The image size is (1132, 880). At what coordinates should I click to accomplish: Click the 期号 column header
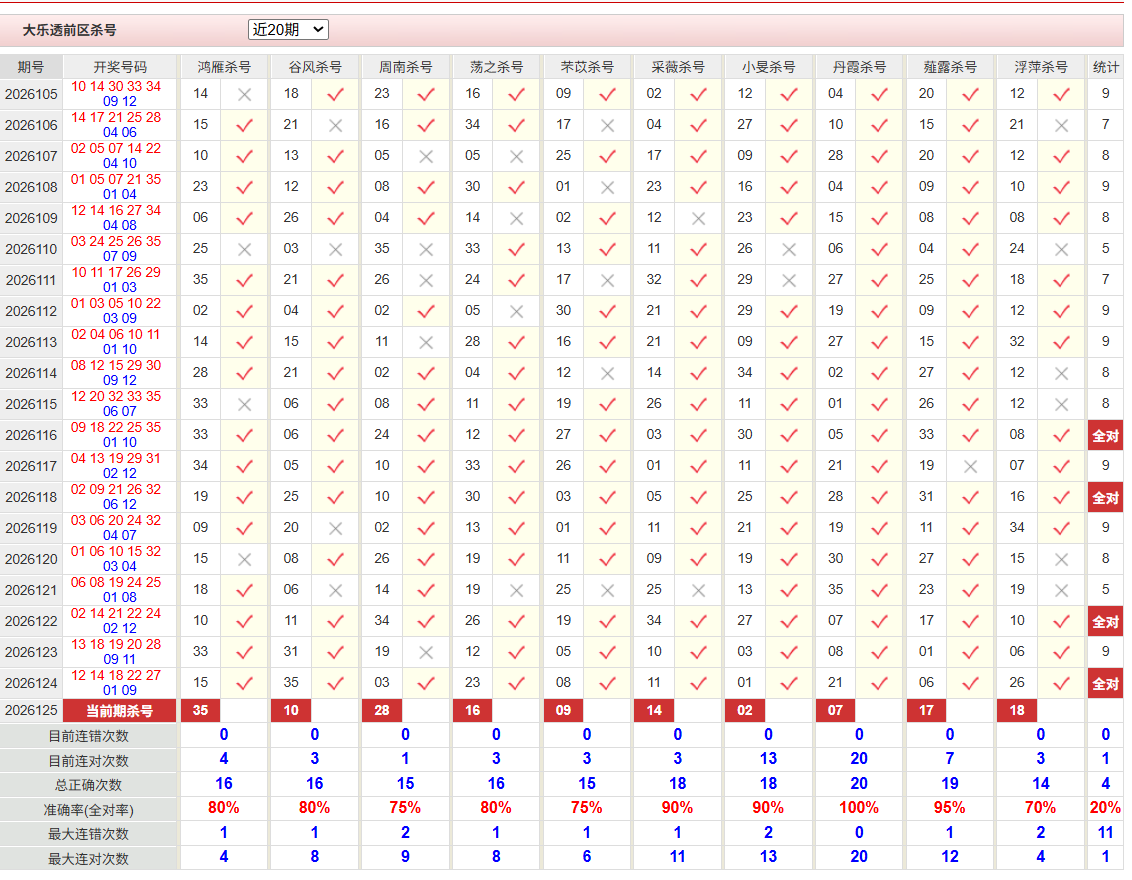click(x=31, y=67)
